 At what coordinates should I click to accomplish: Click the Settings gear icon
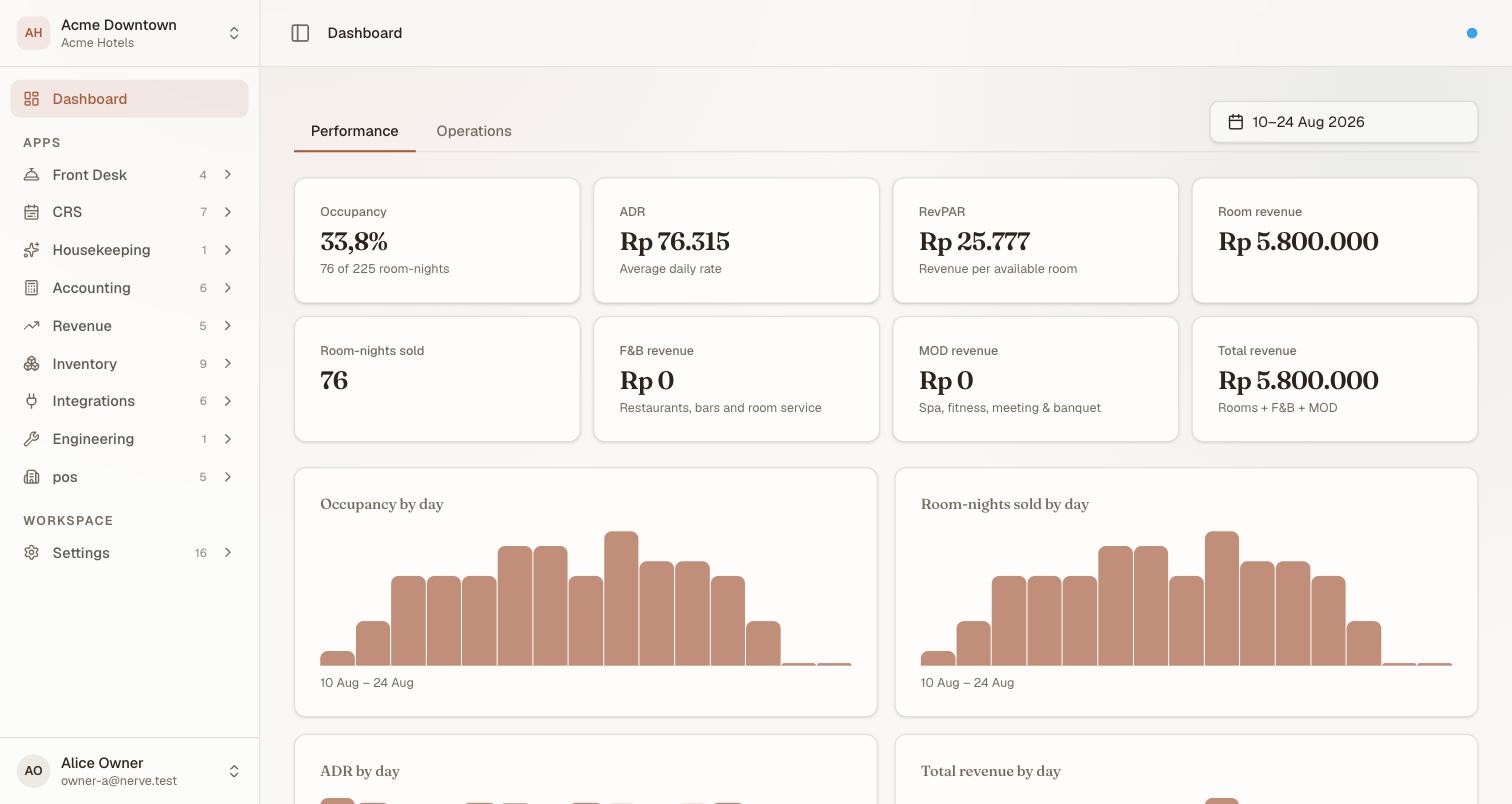(x=32, y=553)
